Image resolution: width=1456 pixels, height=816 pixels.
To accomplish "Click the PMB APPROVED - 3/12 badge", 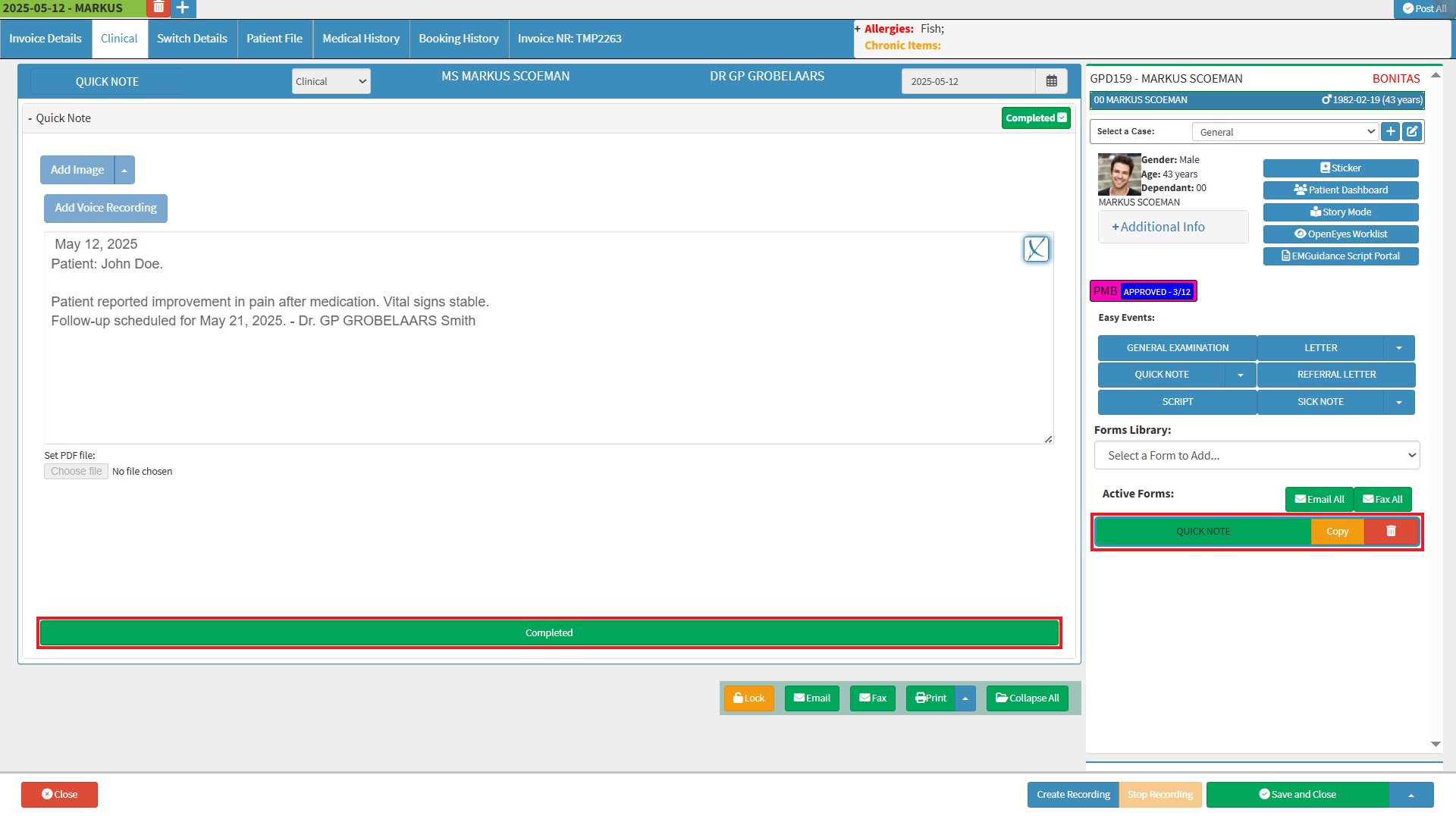I will tap(1144, 291).
